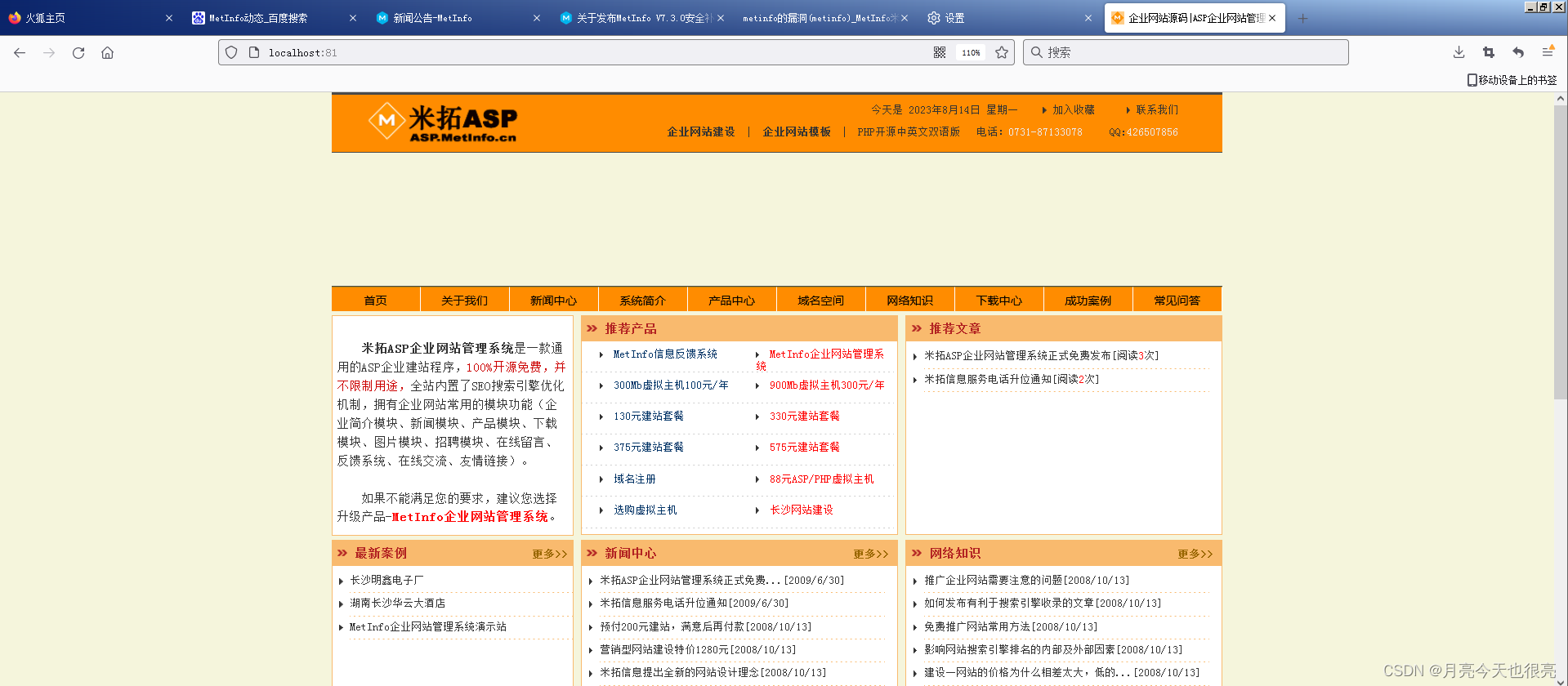The height and width of the screenshot is (686, 1568).
Task: Close the 新闻公告-MetInfo tab
Action: pos(537,18)
